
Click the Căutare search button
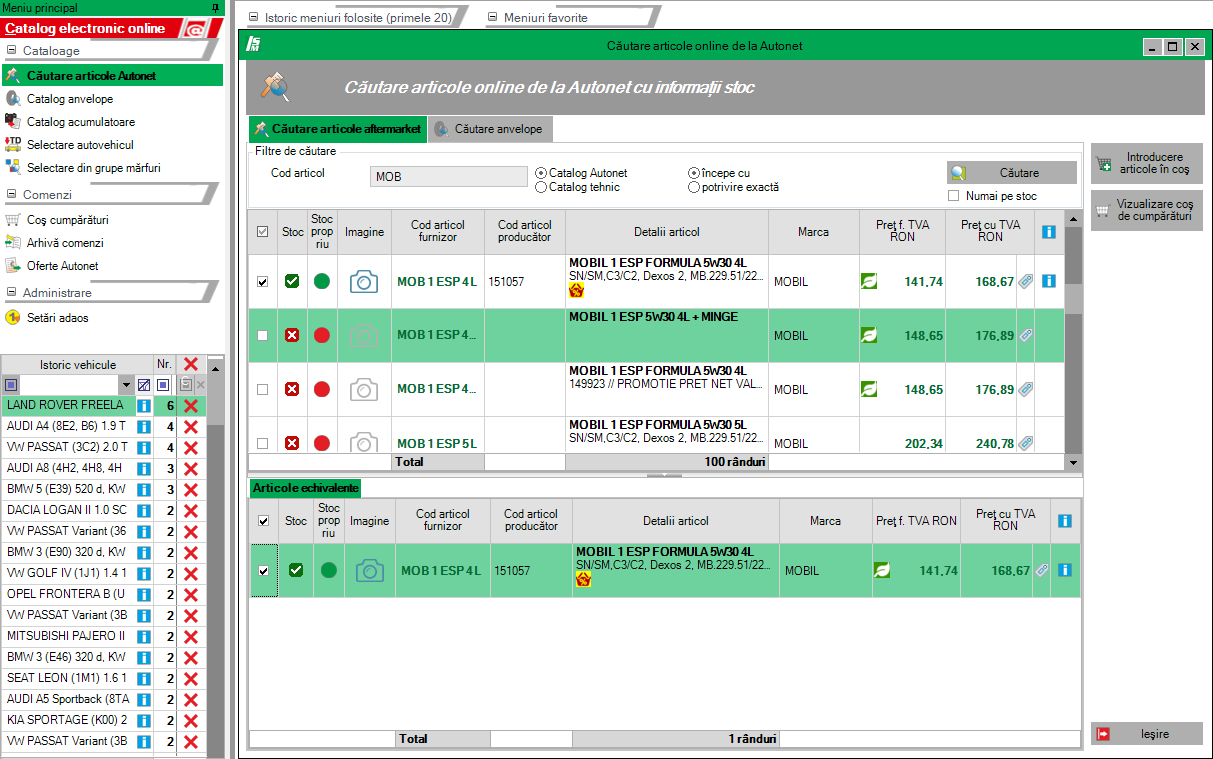coord(1012,173)
